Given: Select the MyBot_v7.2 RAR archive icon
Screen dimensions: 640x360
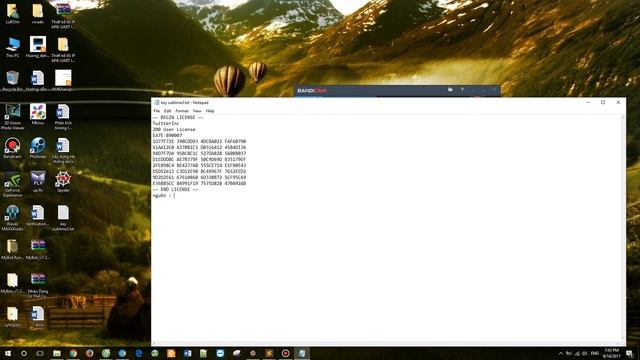Looking at the screenshot, I should point(38,249).
